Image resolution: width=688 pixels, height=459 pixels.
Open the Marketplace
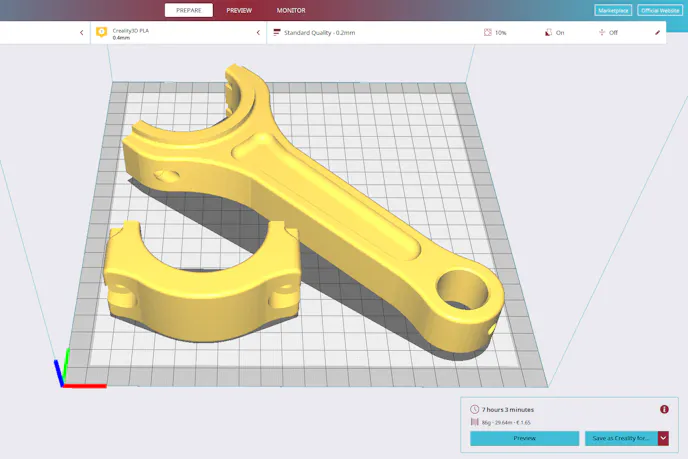[x=613, y=10]
